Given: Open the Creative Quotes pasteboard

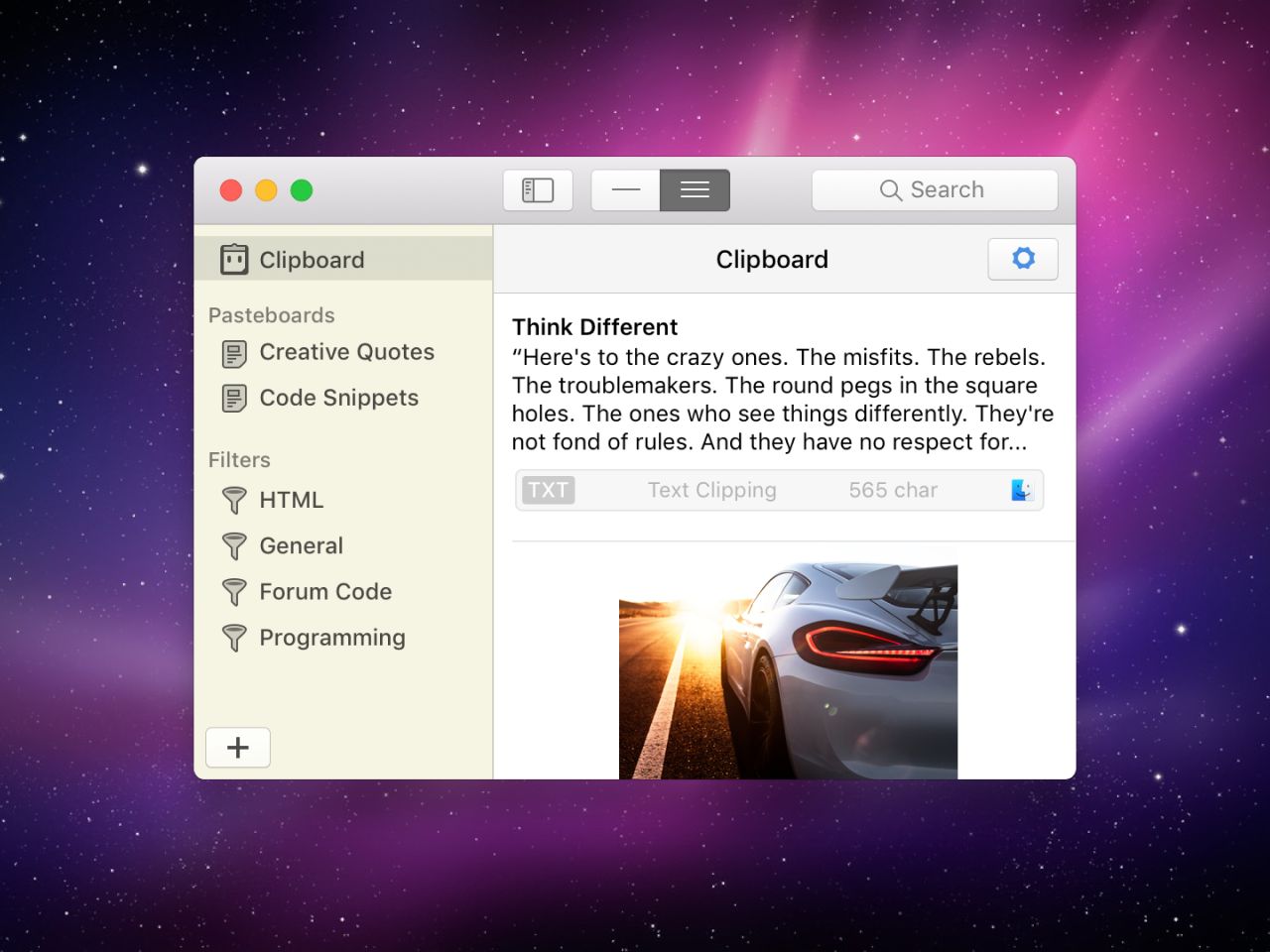Looking at the screenshot, I should 346,352.
